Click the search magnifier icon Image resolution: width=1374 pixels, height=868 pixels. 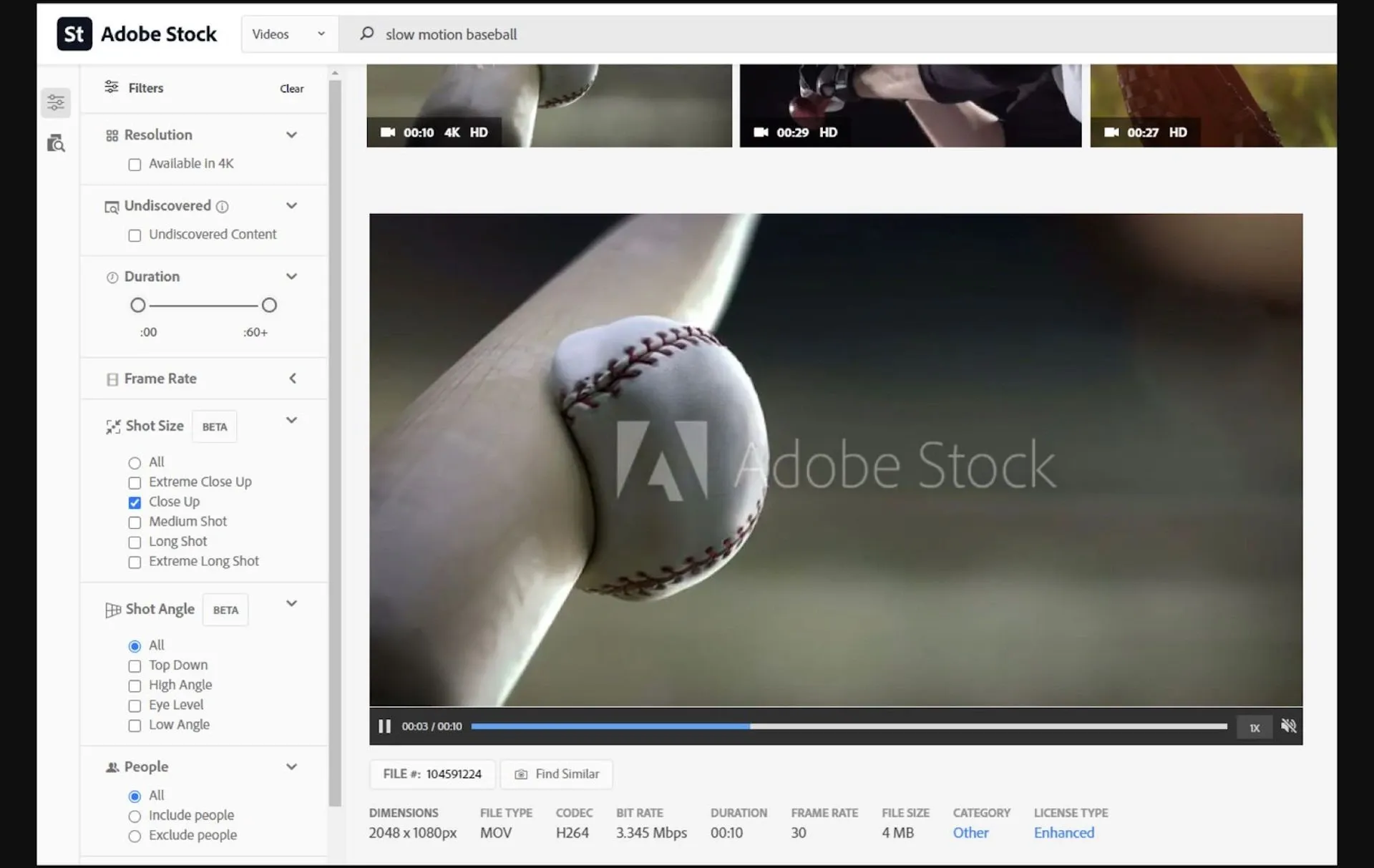(x=366, y=34)
